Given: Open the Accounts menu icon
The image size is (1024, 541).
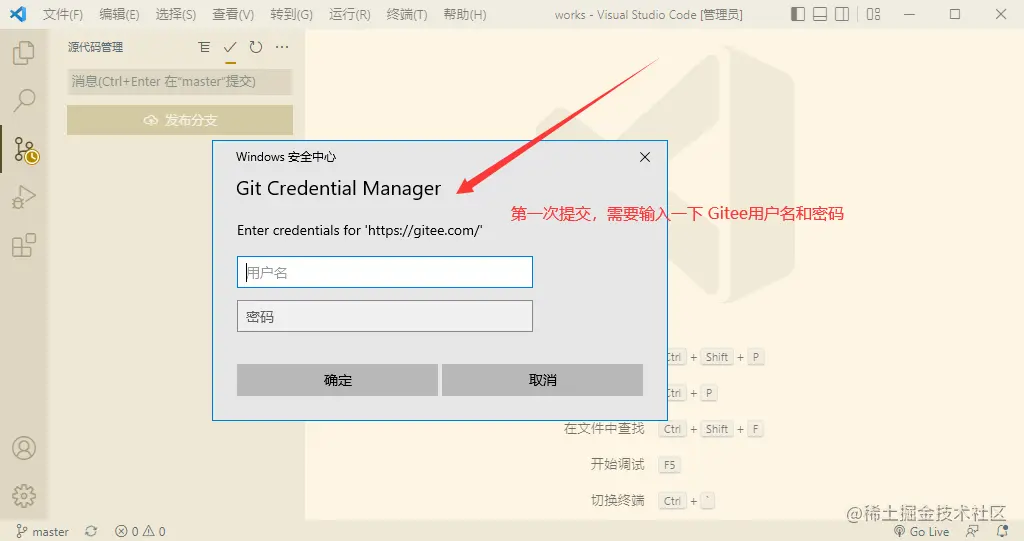Looking at the screenshot, I should pyautogui.click(x=24, y=448).
